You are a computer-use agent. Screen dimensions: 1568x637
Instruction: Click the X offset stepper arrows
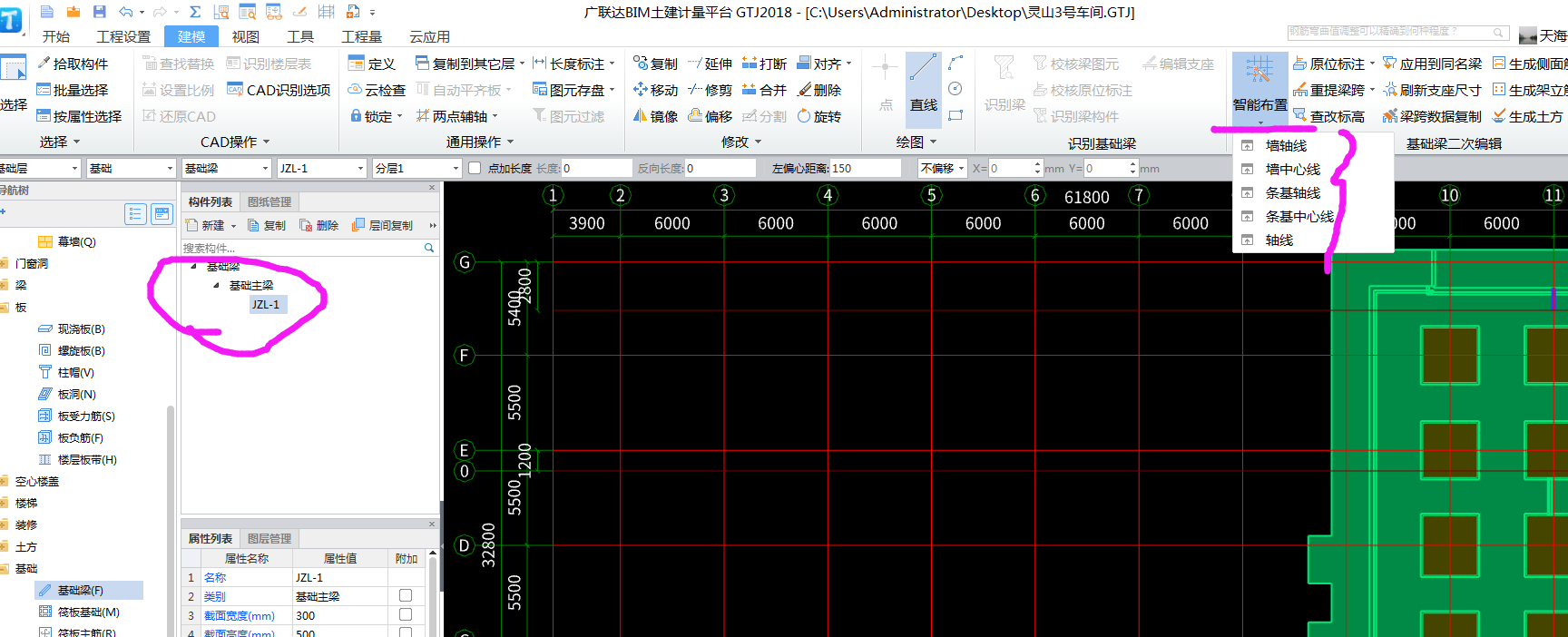point(1037,168)
